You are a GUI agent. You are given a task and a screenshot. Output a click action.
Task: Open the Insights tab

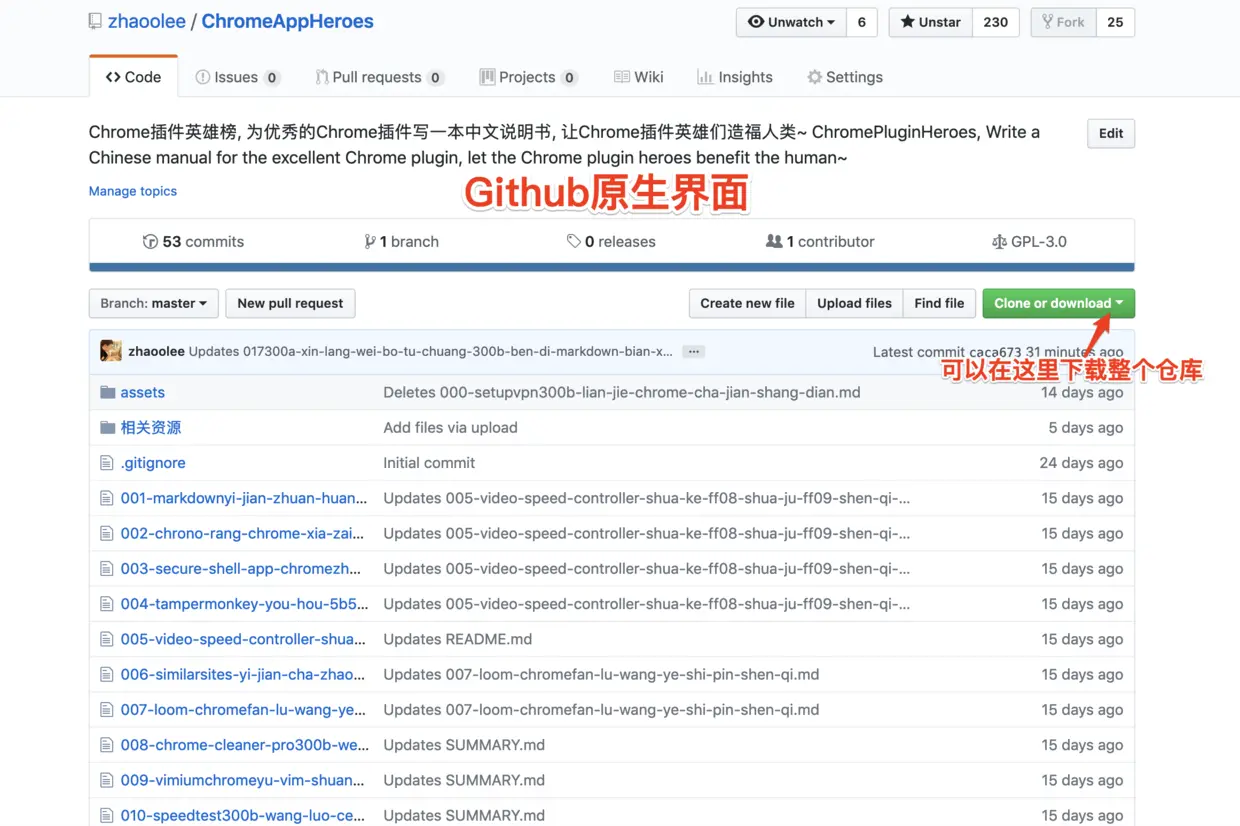coord(735,77)
